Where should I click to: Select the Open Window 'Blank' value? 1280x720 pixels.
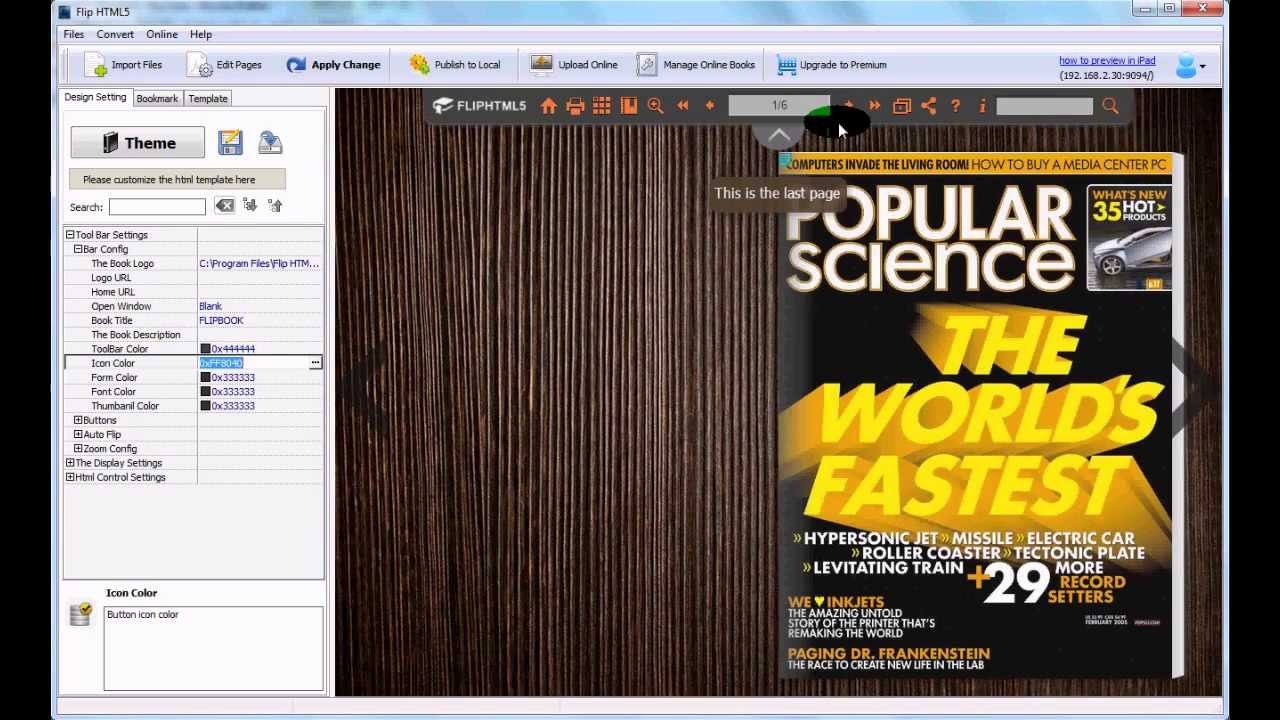pos(210,306)
